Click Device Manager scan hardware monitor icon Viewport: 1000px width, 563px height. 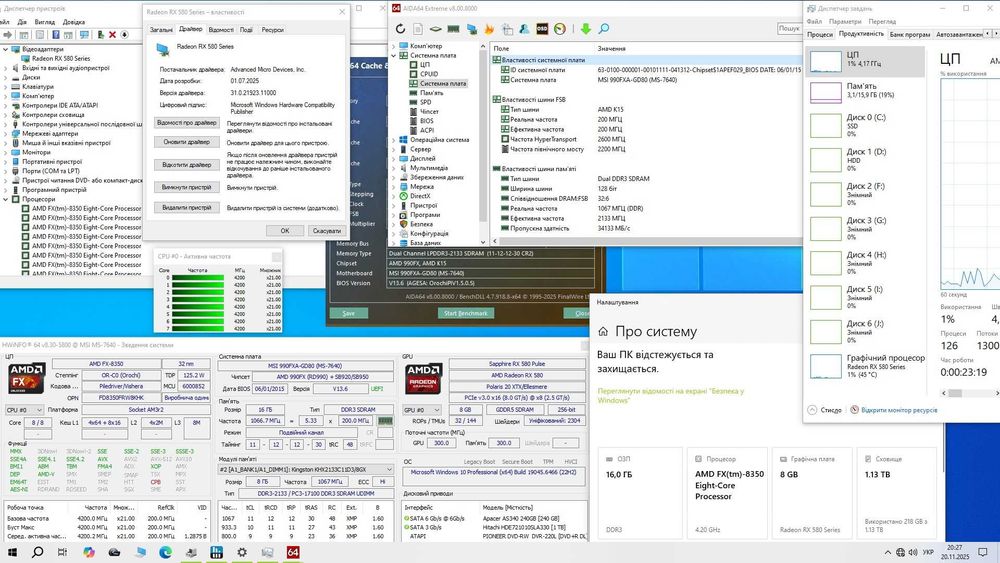pyautogui.click(x=84, y=34)
